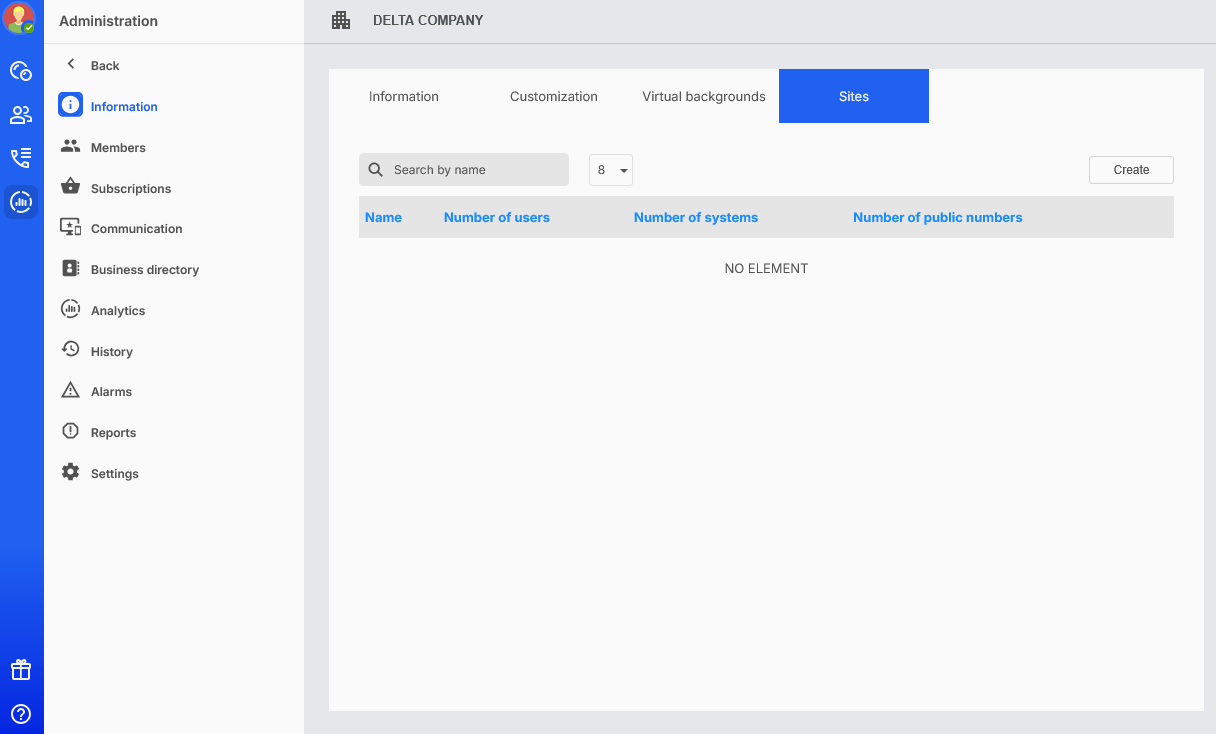Open Business directory in the sidebar
Image resolution: width=1216 pixels, height=734 pixels.
tap(144, 270)
